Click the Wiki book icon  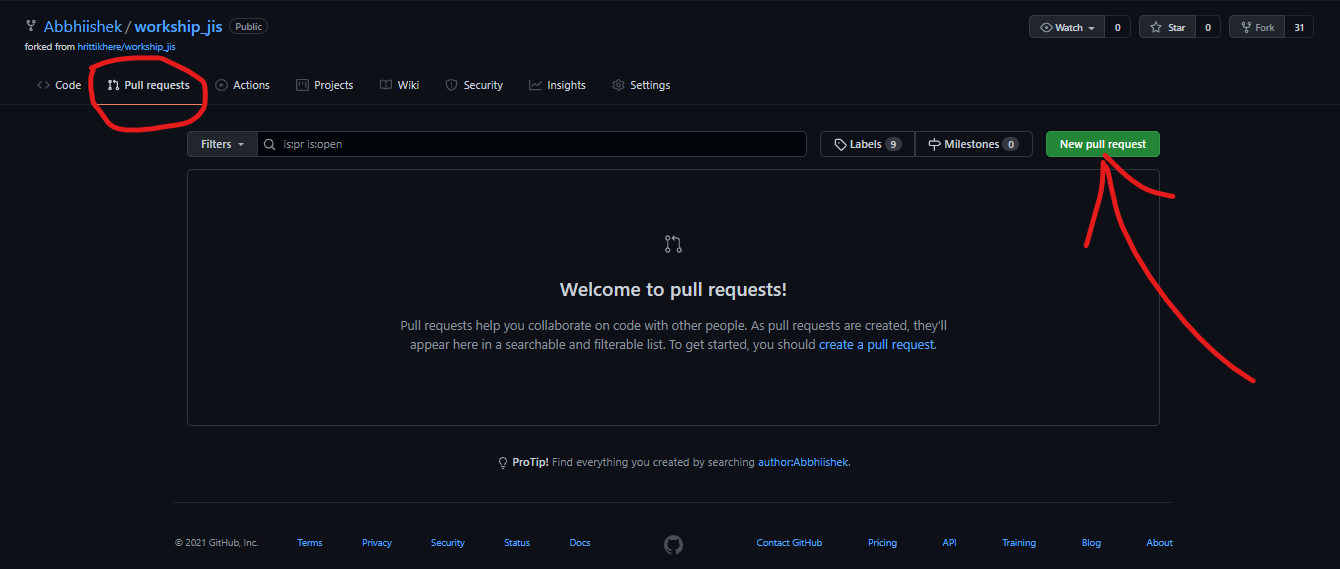[x=386, y=85]
